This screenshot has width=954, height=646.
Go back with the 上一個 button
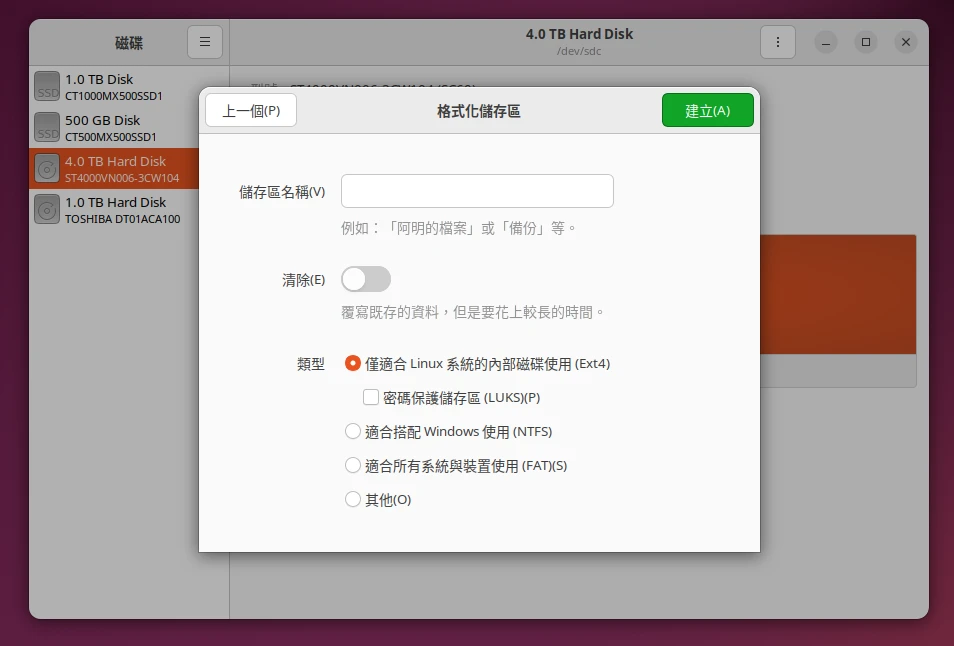pos(251,111)
